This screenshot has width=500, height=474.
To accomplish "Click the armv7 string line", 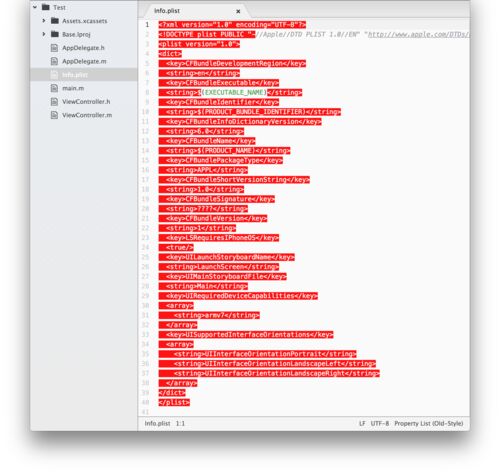I will point(209,315).
